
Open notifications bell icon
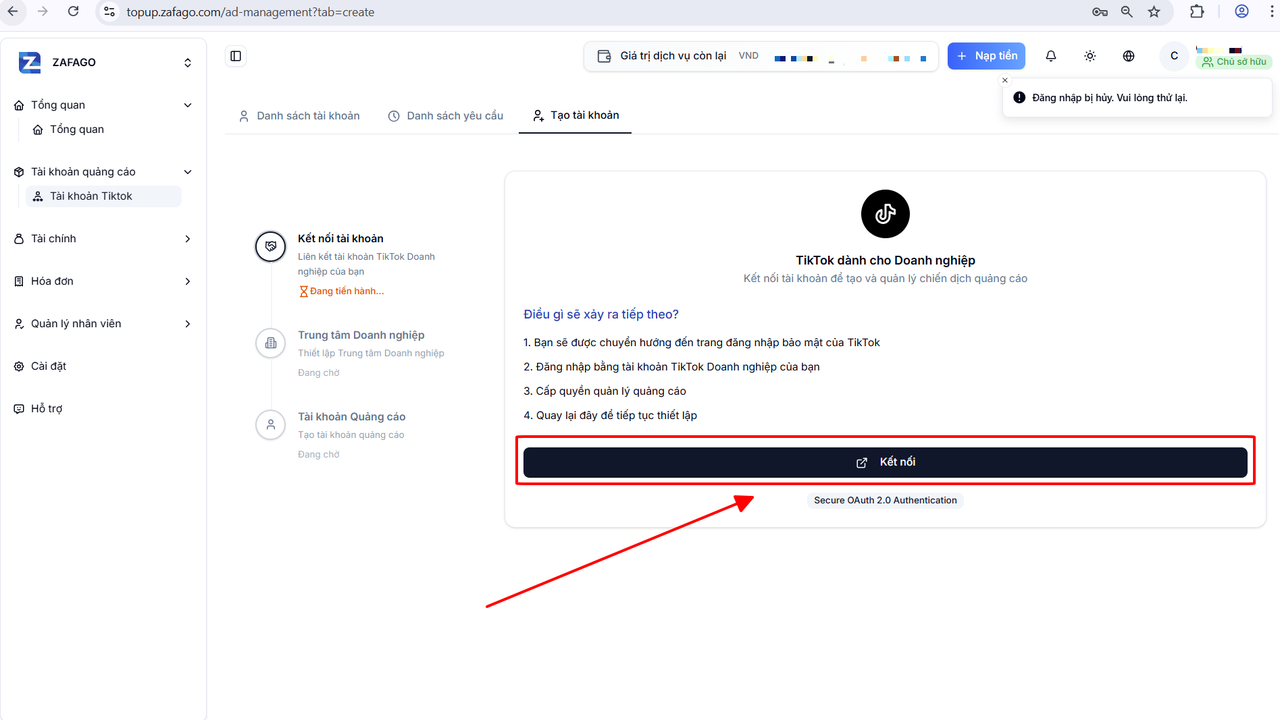[x=1051, y=56]
